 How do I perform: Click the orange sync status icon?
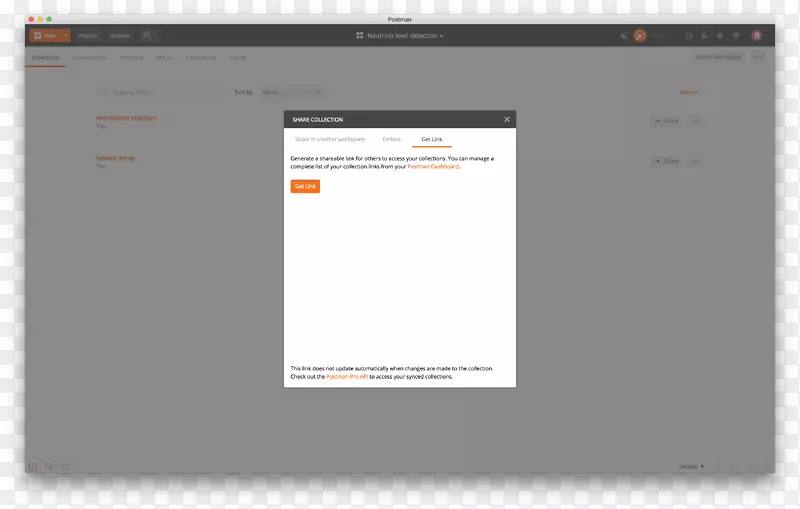[640, 35]
